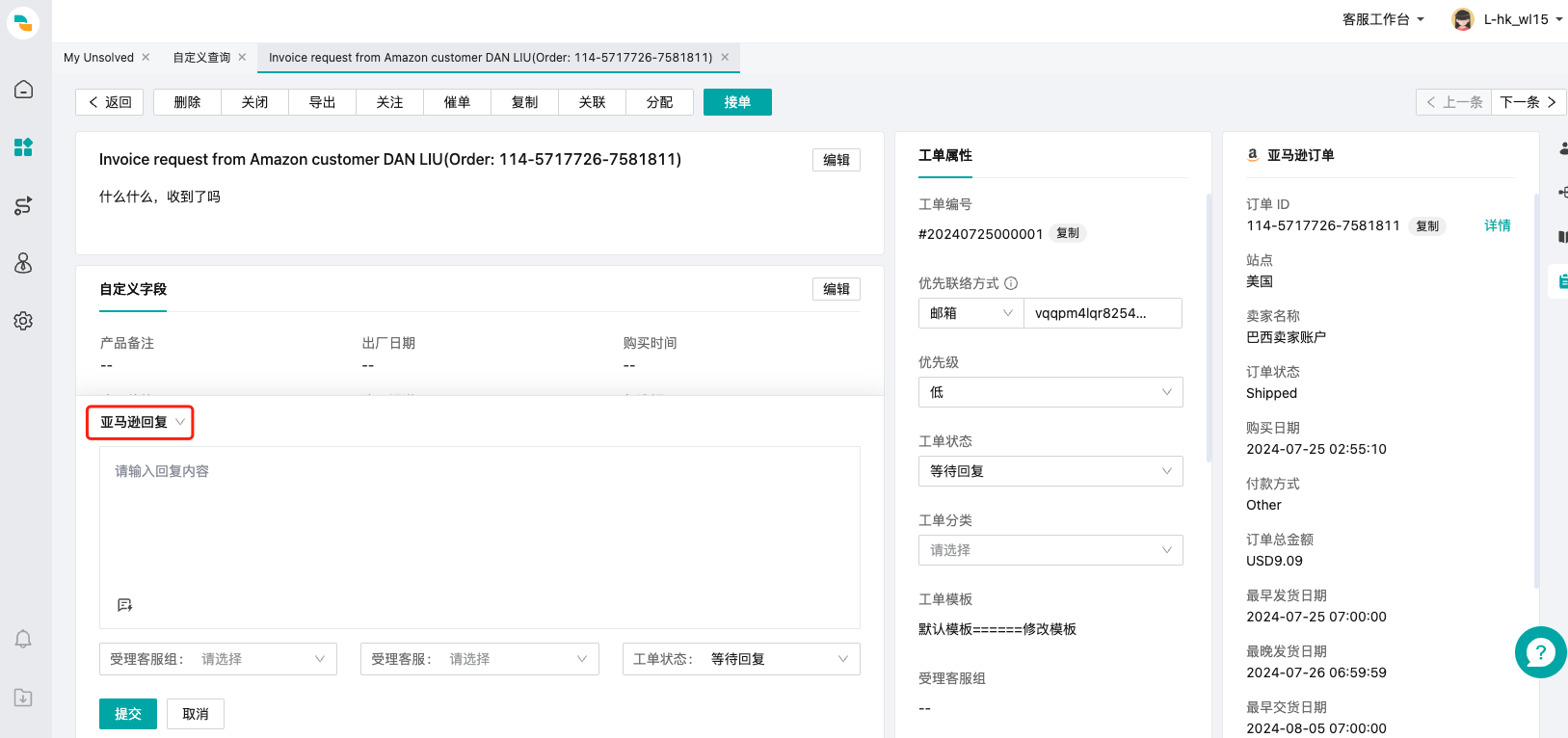1568x738 pixels.
Task: Expand the 亚马逊回复 reply type dropdown
Action: point(141,422)
